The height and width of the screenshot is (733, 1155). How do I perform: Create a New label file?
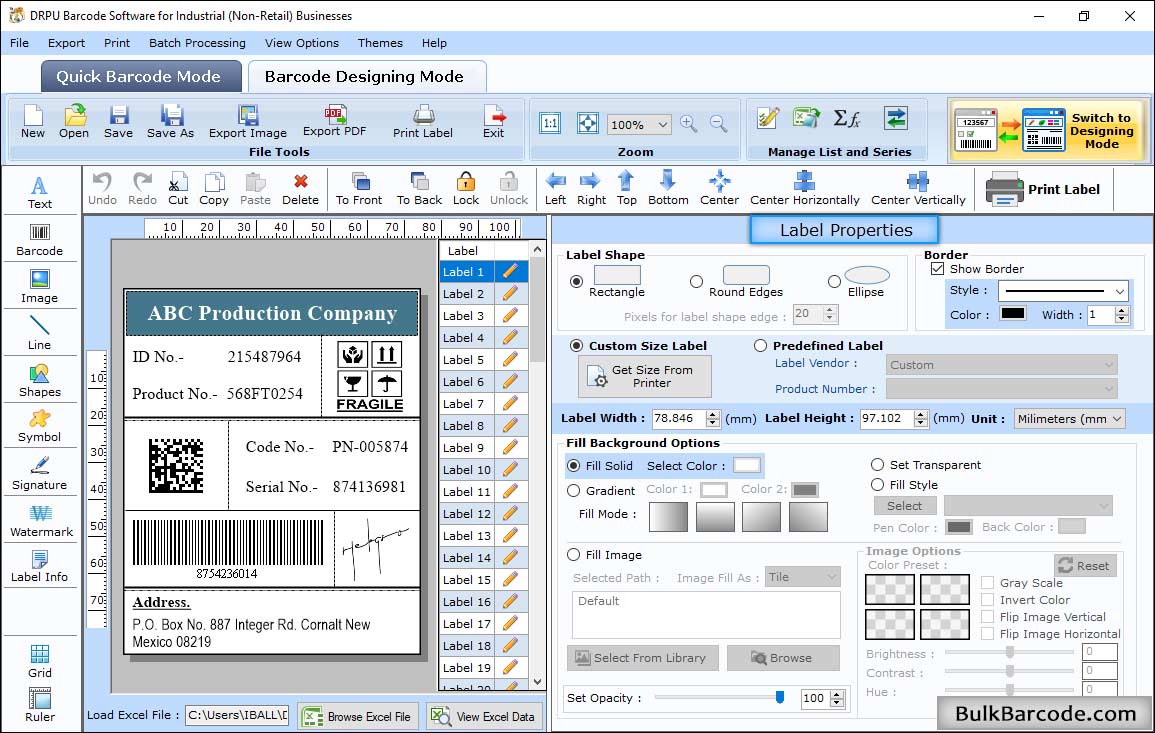[33, 122]
